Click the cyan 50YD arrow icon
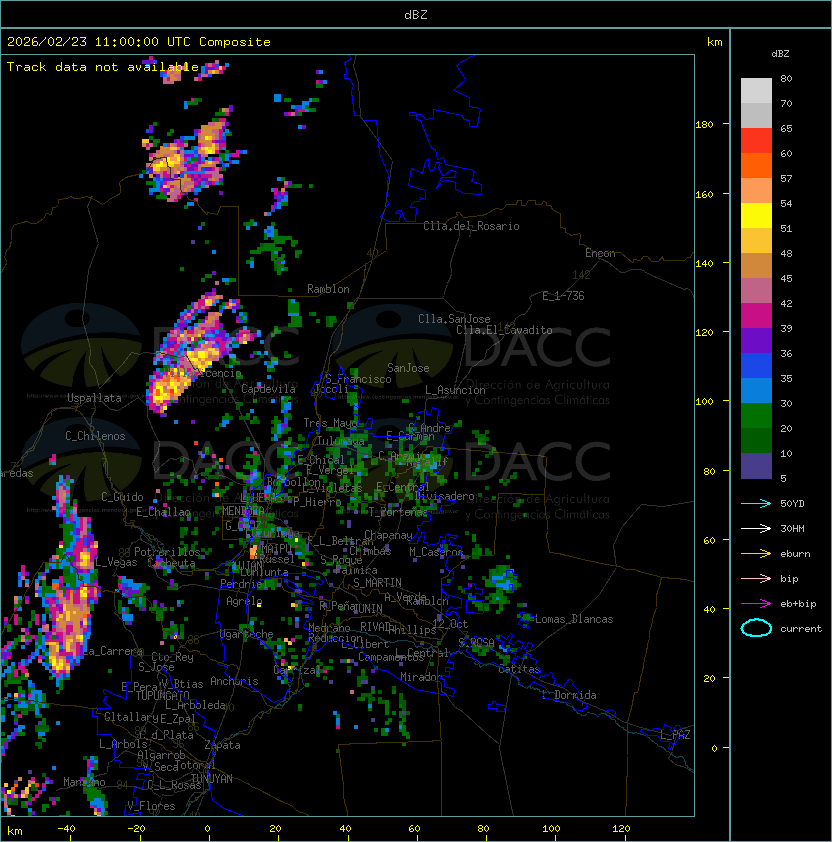This screenshot has width=832, height=842. 756,503
